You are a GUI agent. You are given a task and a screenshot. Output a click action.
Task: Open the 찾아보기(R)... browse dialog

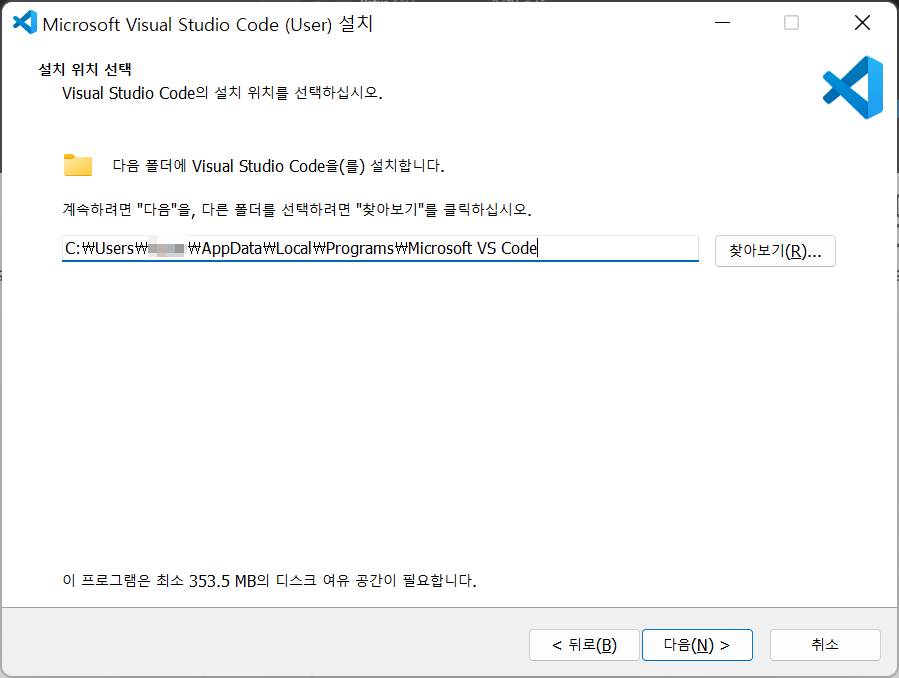pyautogui.click(x=775, y=251)
